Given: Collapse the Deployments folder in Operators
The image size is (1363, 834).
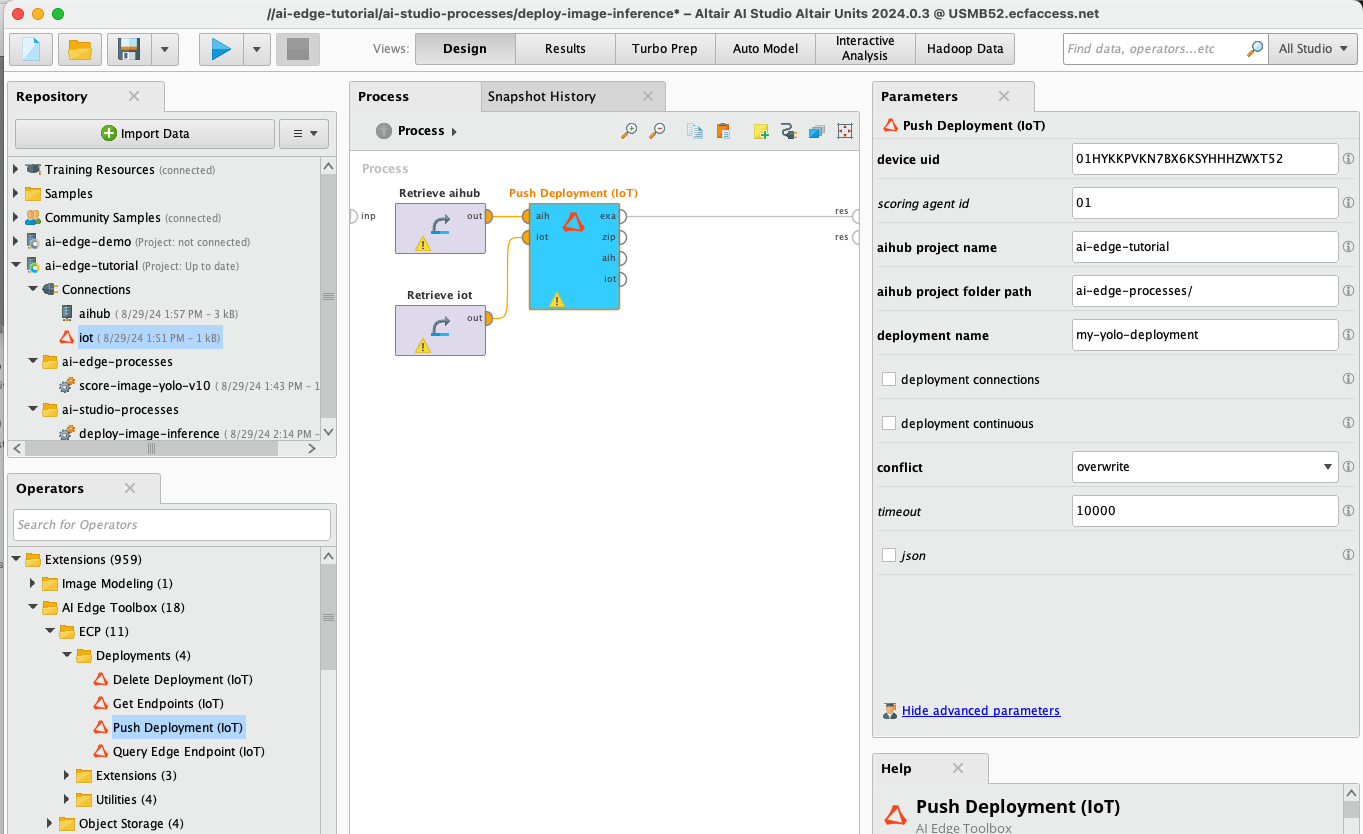Looking at the screenshot, I should point(66,655).
